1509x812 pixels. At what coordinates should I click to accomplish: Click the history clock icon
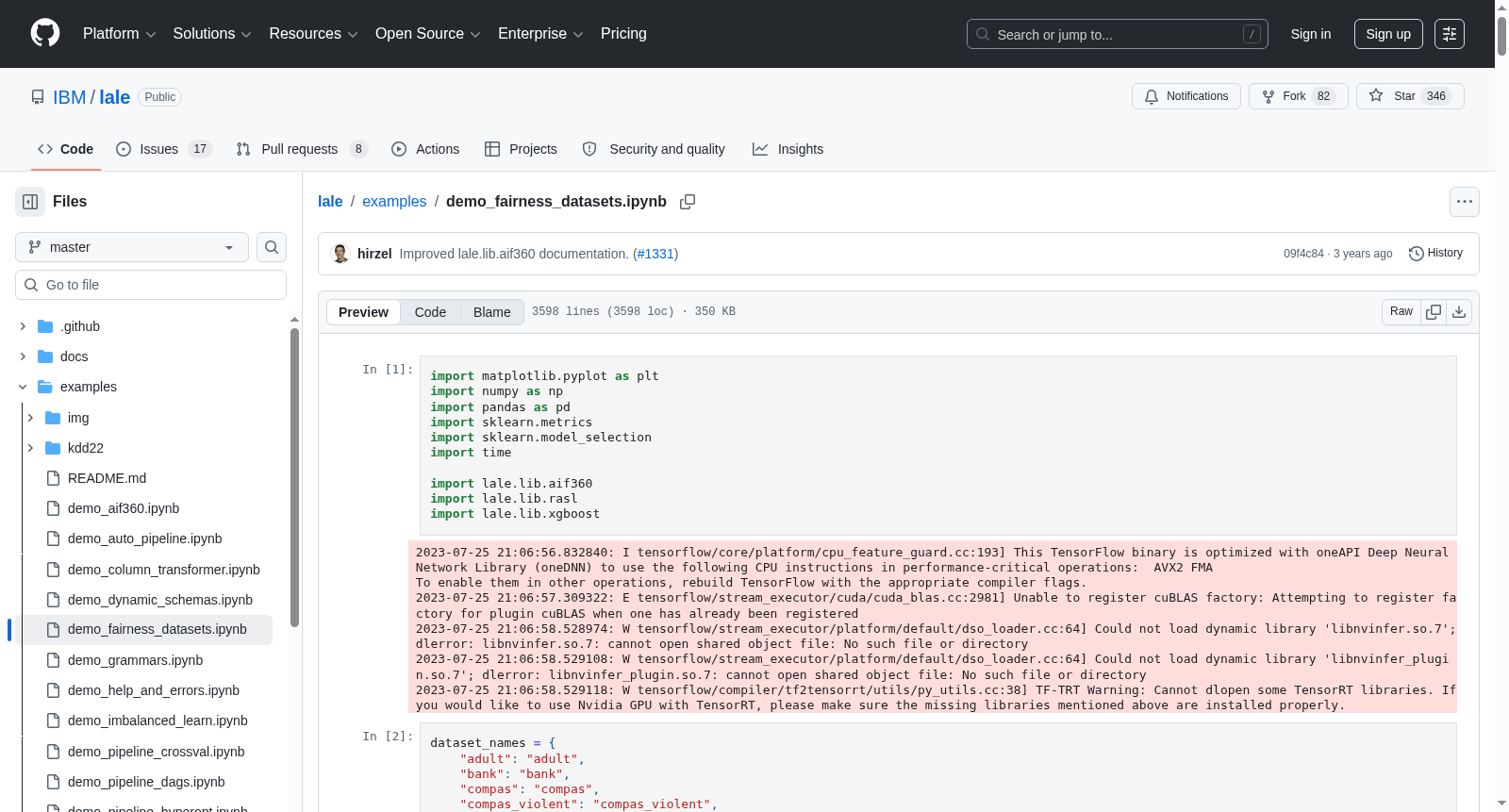1416,254
